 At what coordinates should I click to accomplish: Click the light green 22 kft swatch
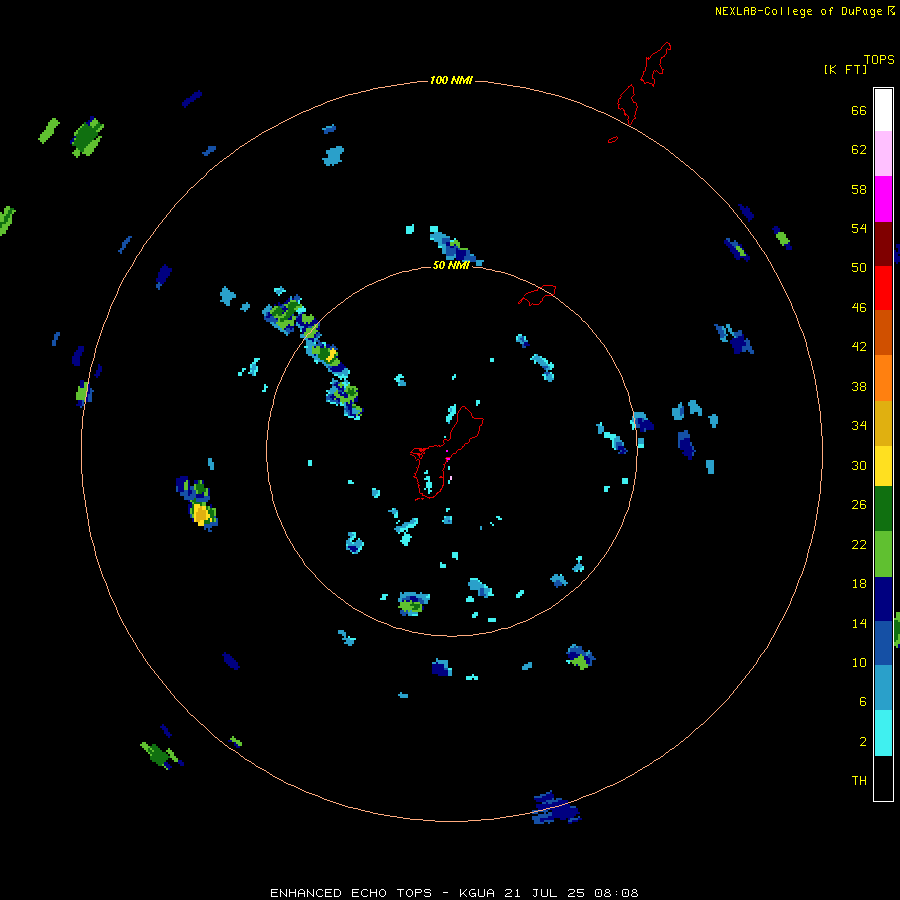pos(883,554)
